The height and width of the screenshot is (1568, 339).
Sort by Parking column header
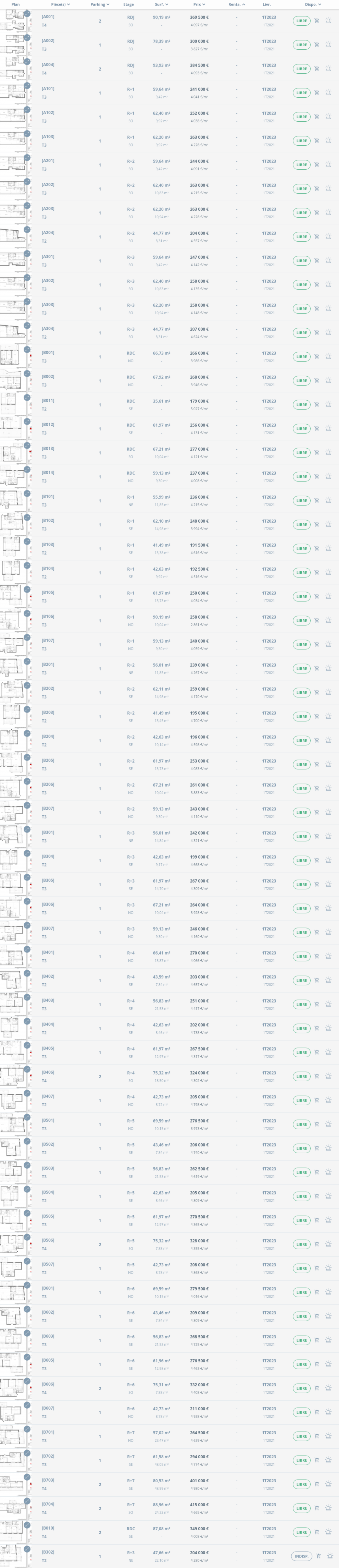(x=100, y=4)
